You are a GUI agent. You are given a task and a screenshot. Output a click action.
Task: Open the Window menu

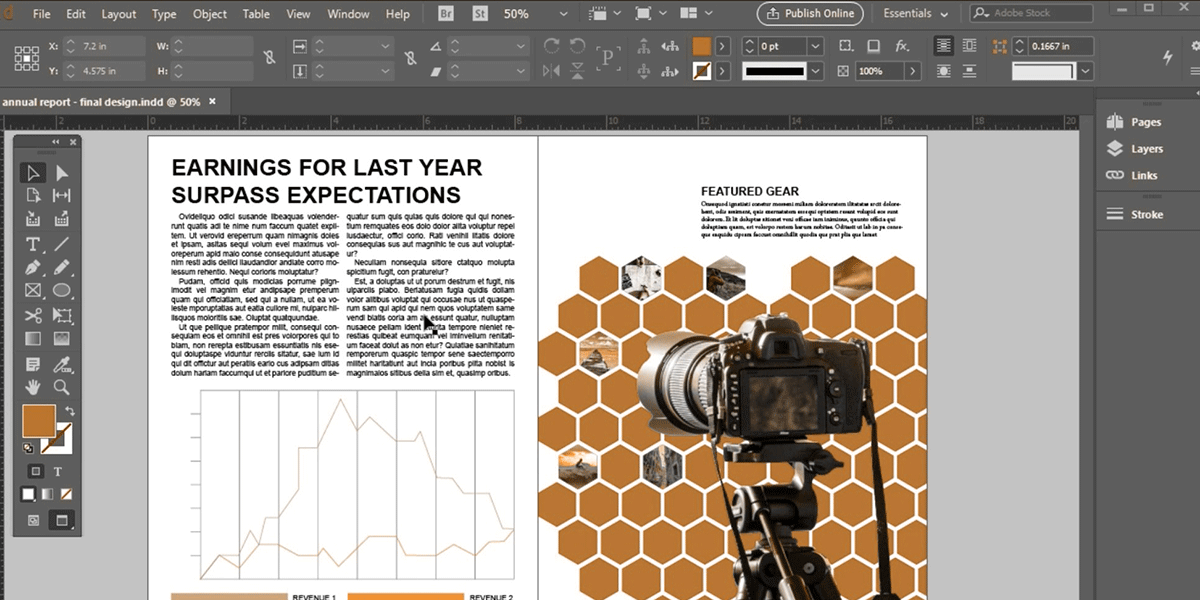[348, 14]
